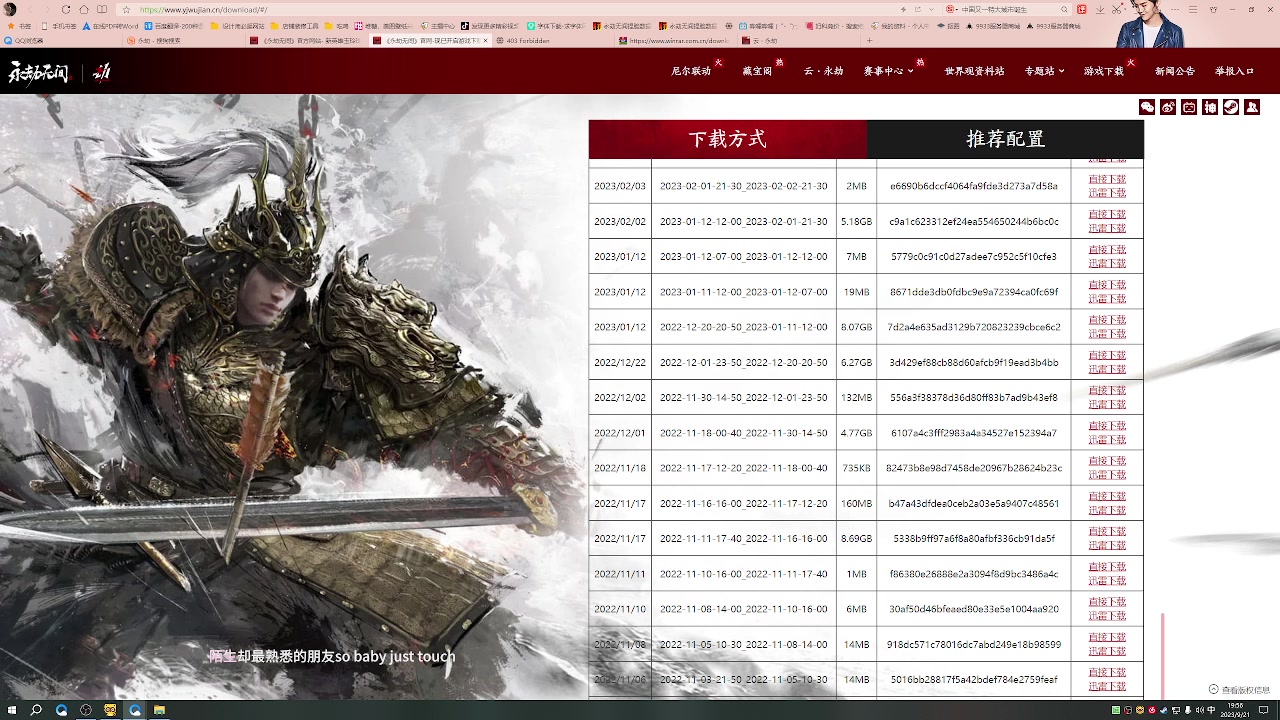Click the volume icon in system tray
Screen dimensions: 1280x720
coord(1200,710)
